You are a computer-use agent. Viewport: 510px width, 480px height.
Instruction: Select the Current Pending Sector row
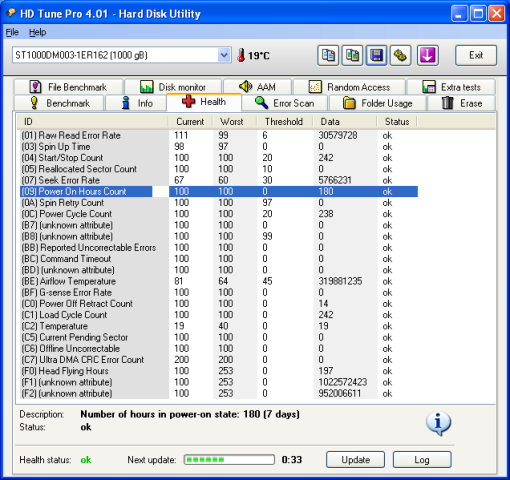pyautogui.click(x=219, y=337)
